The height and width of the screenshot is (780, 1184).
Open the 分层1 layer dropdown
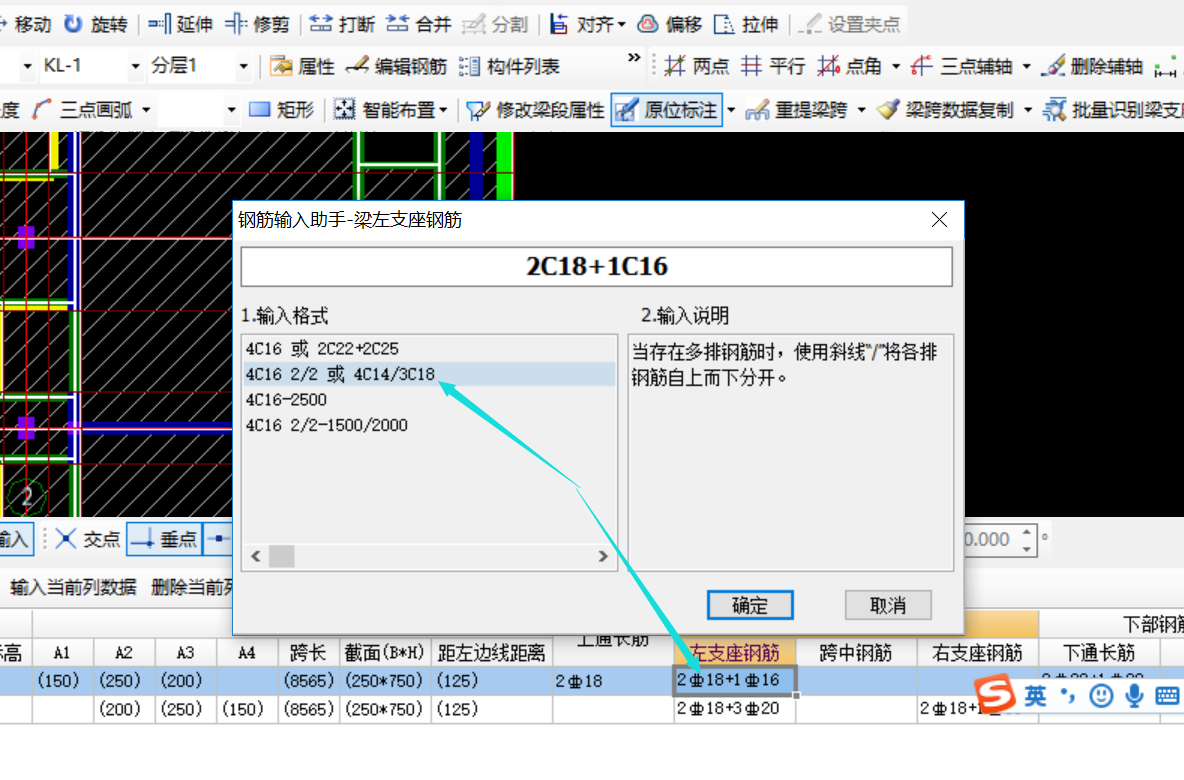(243, 66)
